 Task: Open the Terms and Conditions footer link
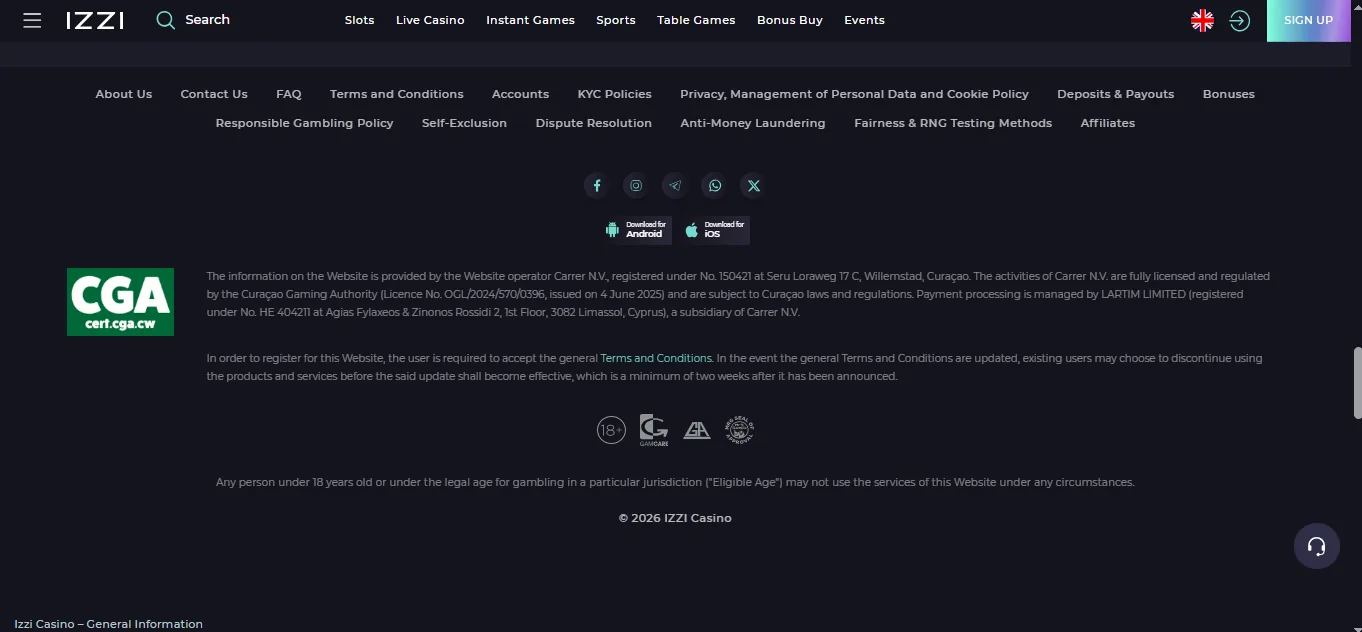click(x=397, y=94)
